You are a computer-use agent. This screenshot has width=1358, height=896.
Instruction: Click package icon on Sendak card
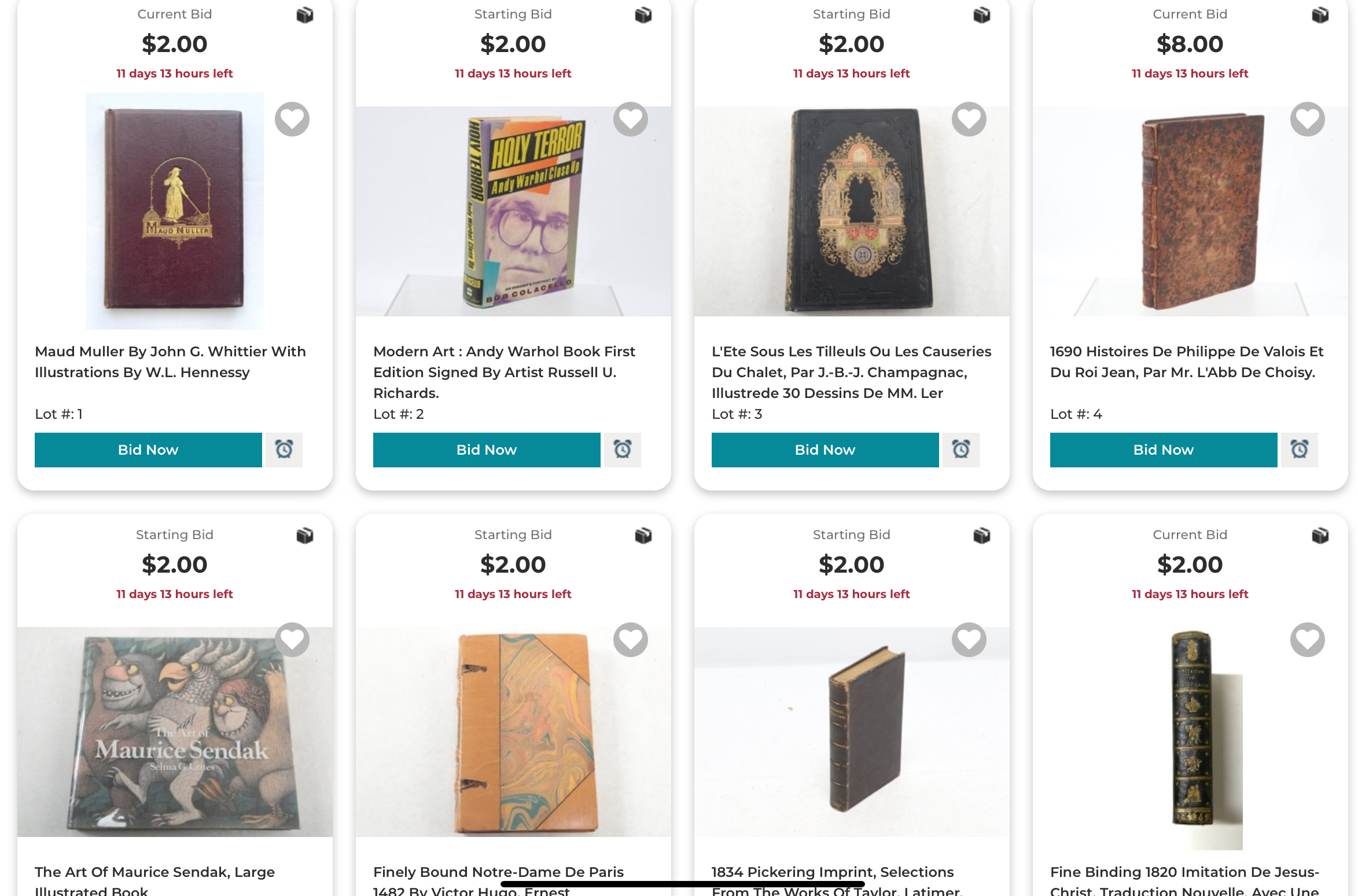click(305, 536)
